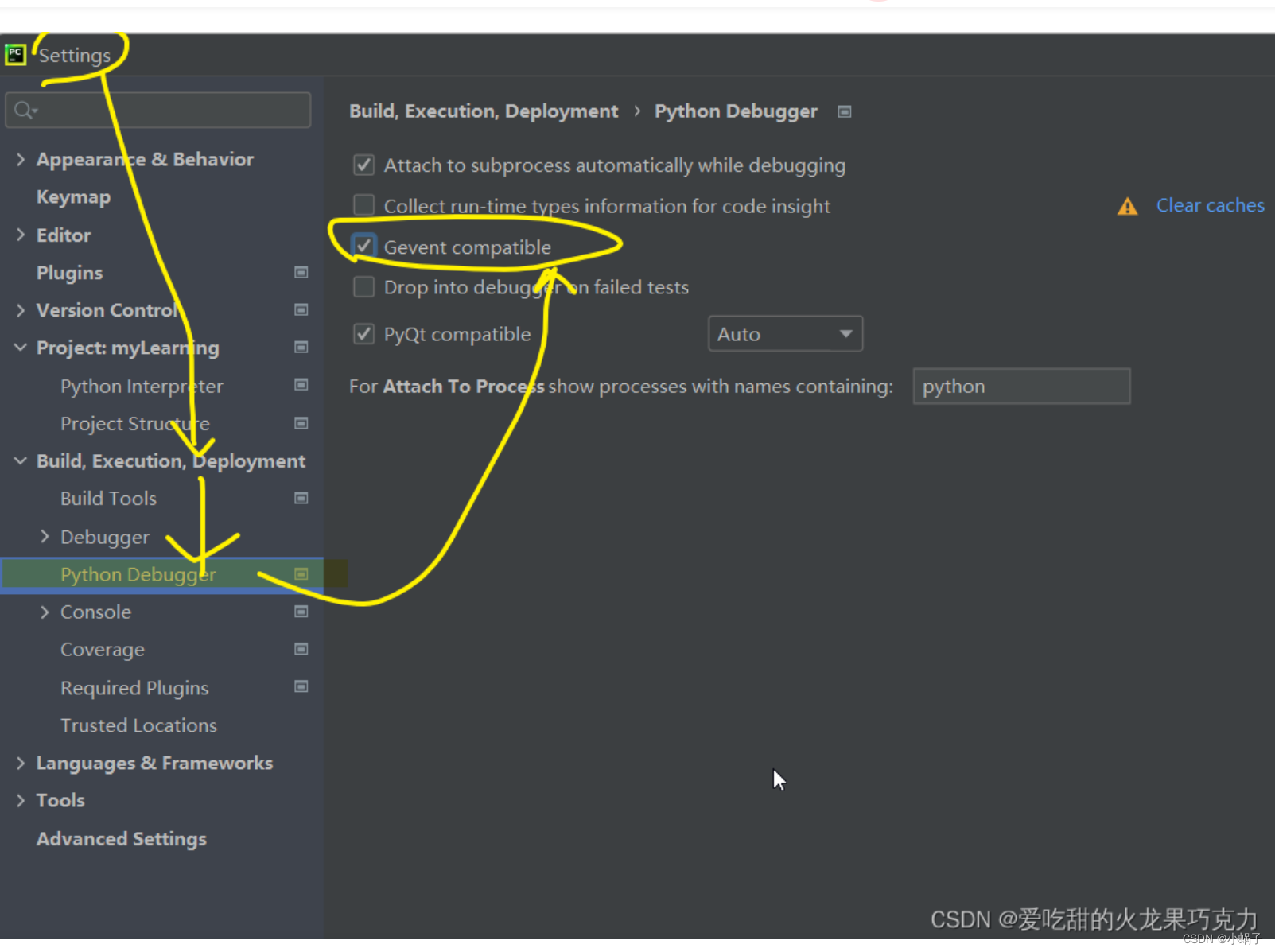This screenshot has width=1275, height=952.
Task: Click in the settings search field
Action: 157,110
